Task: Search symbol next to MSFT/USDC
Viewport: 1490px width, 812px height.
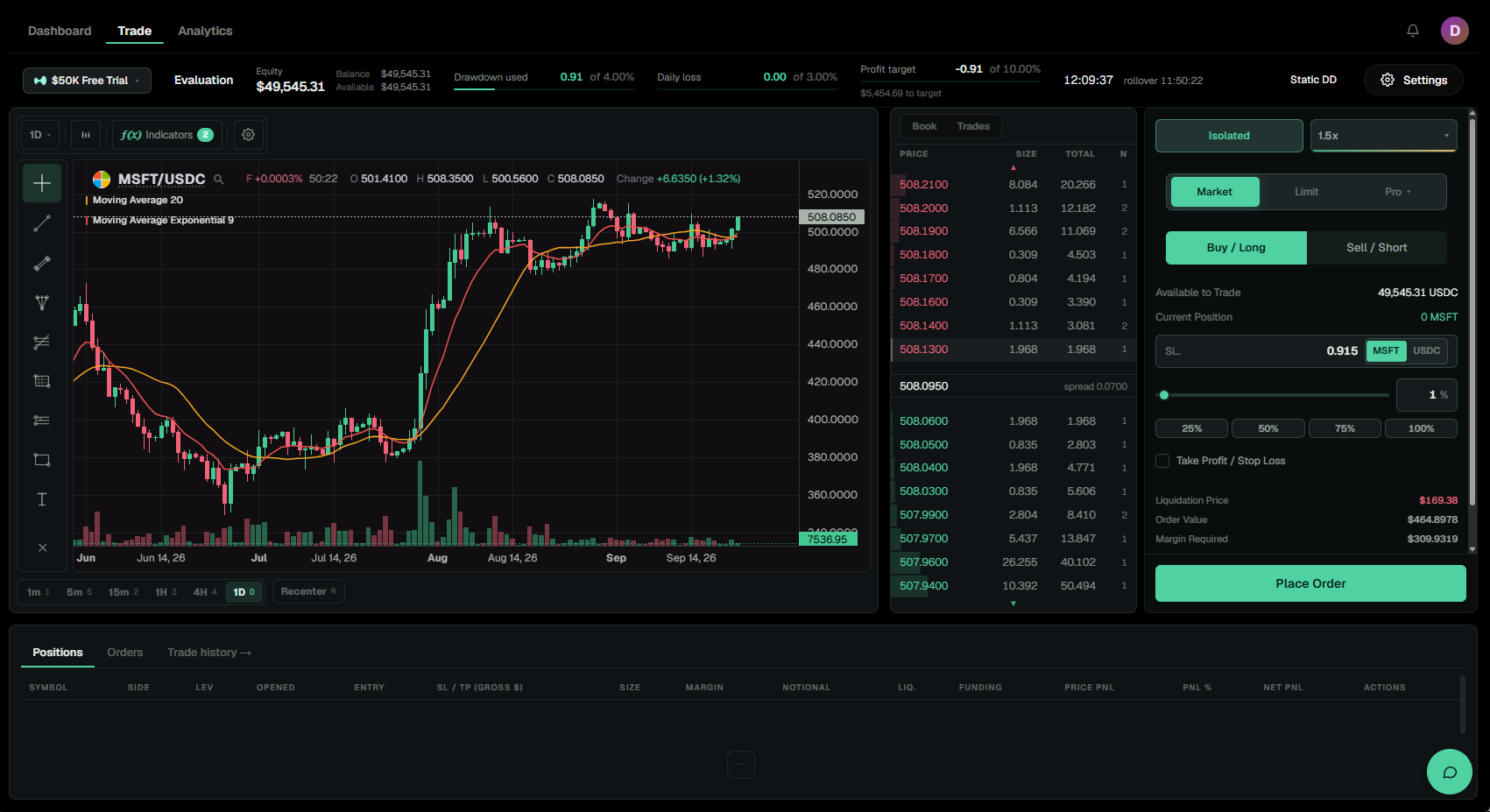Action: point(219,180)
